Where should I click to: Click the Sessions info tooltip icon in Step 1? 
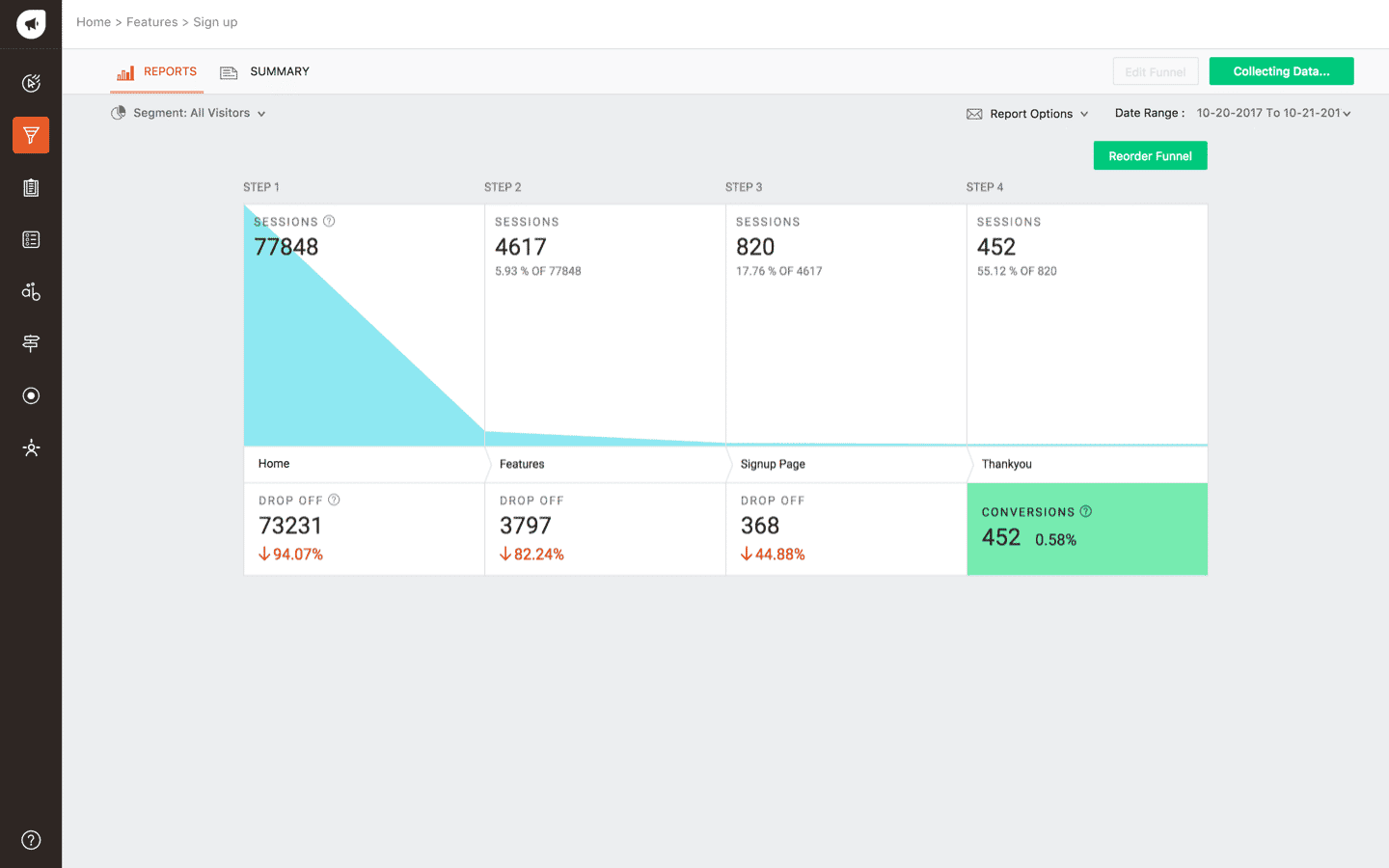coord(329,221)
